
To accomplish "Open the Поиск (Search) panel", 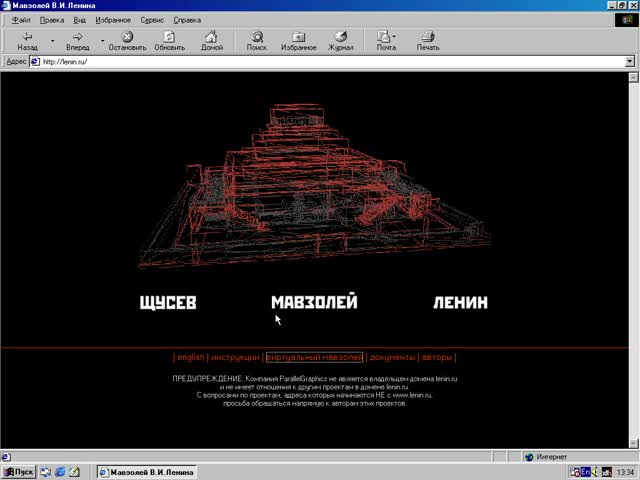I will tap(257, 40).
